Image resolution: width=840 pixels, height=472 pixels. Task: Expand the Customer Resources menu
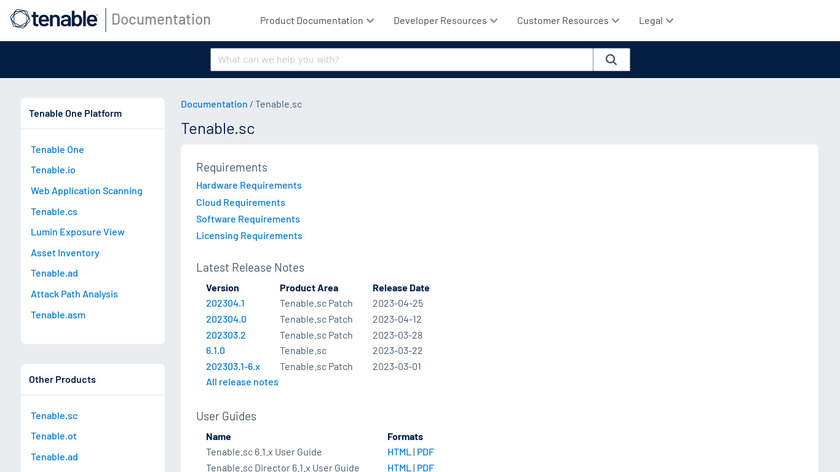(x=568, y=20)
